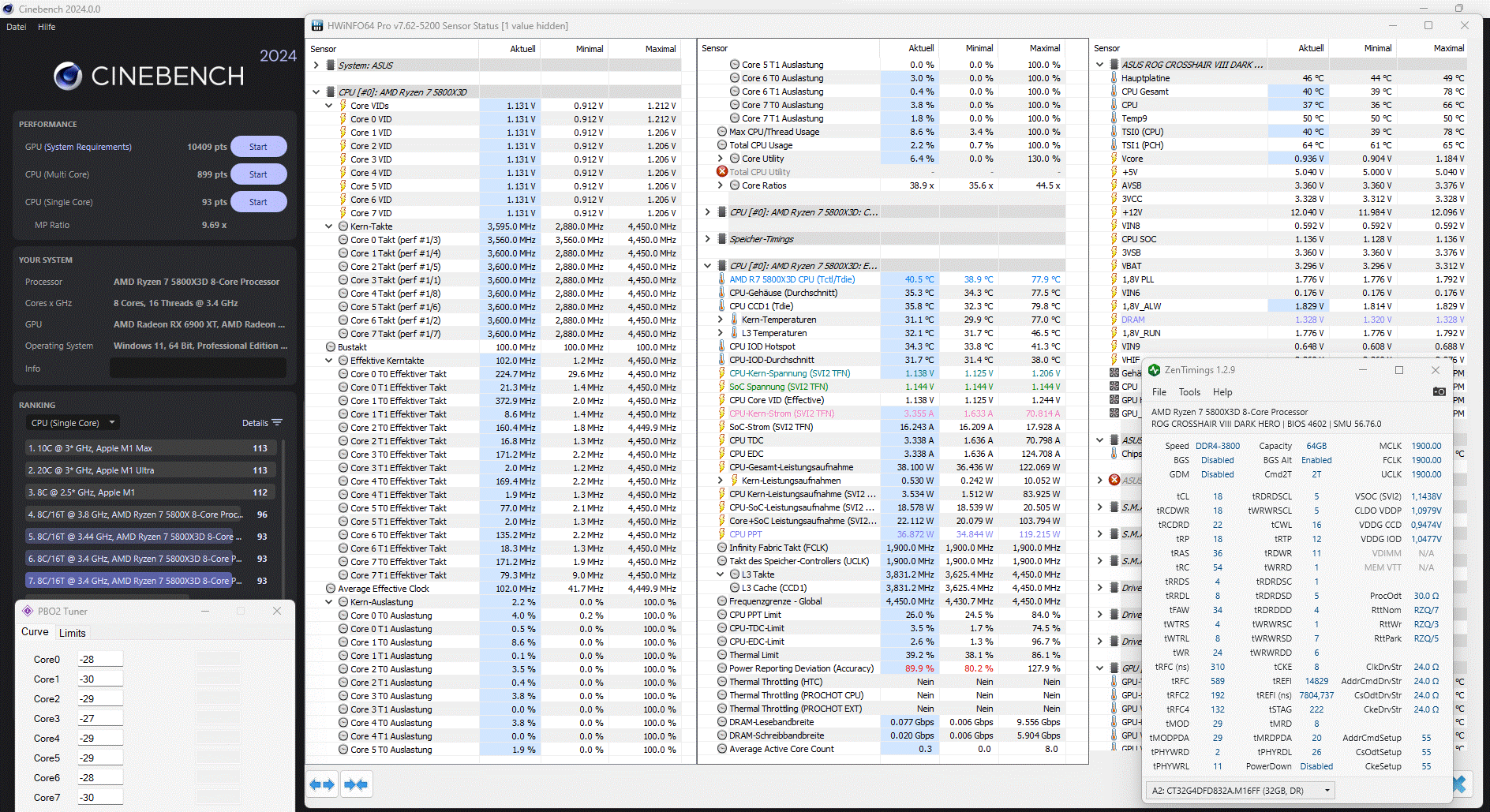The image size is (1490, 812).
Task: Collapse the Kern-Auslastung node
Action: (x=329, y=602)
